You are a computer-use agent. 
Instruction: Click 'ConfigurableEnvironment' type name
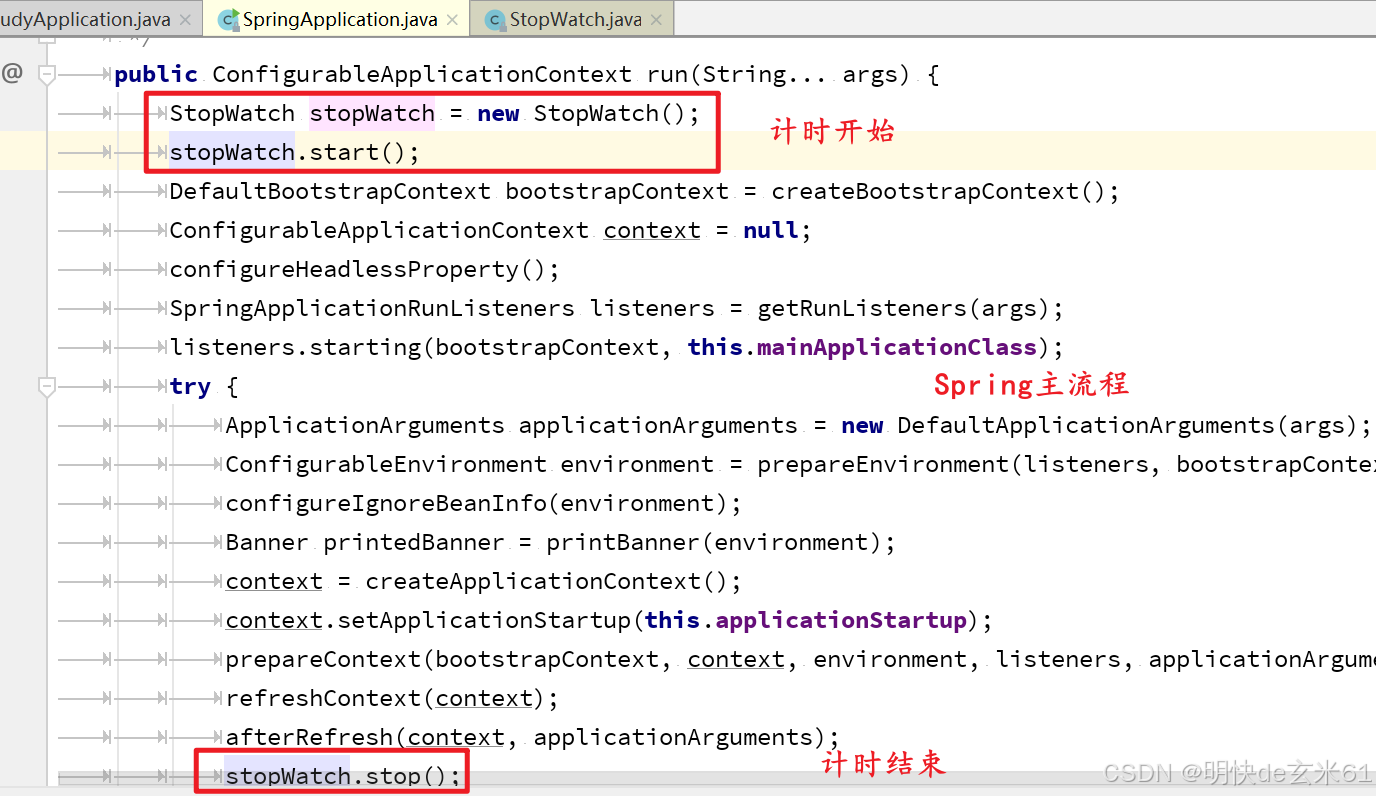(x=386, y=465)
